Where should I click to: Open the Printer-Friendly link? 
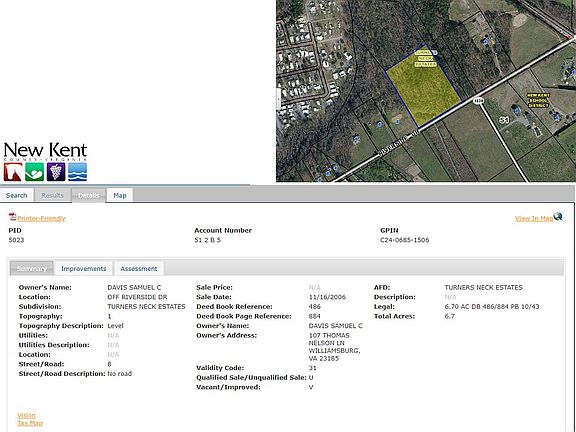tap(41, 219)
